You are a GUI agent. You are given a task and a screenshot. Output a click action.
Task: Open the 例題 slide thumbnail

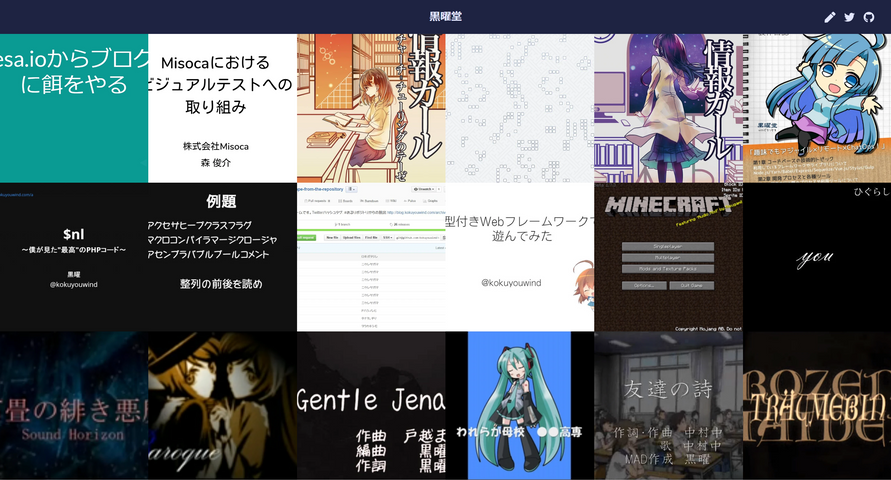pos(222,257)
